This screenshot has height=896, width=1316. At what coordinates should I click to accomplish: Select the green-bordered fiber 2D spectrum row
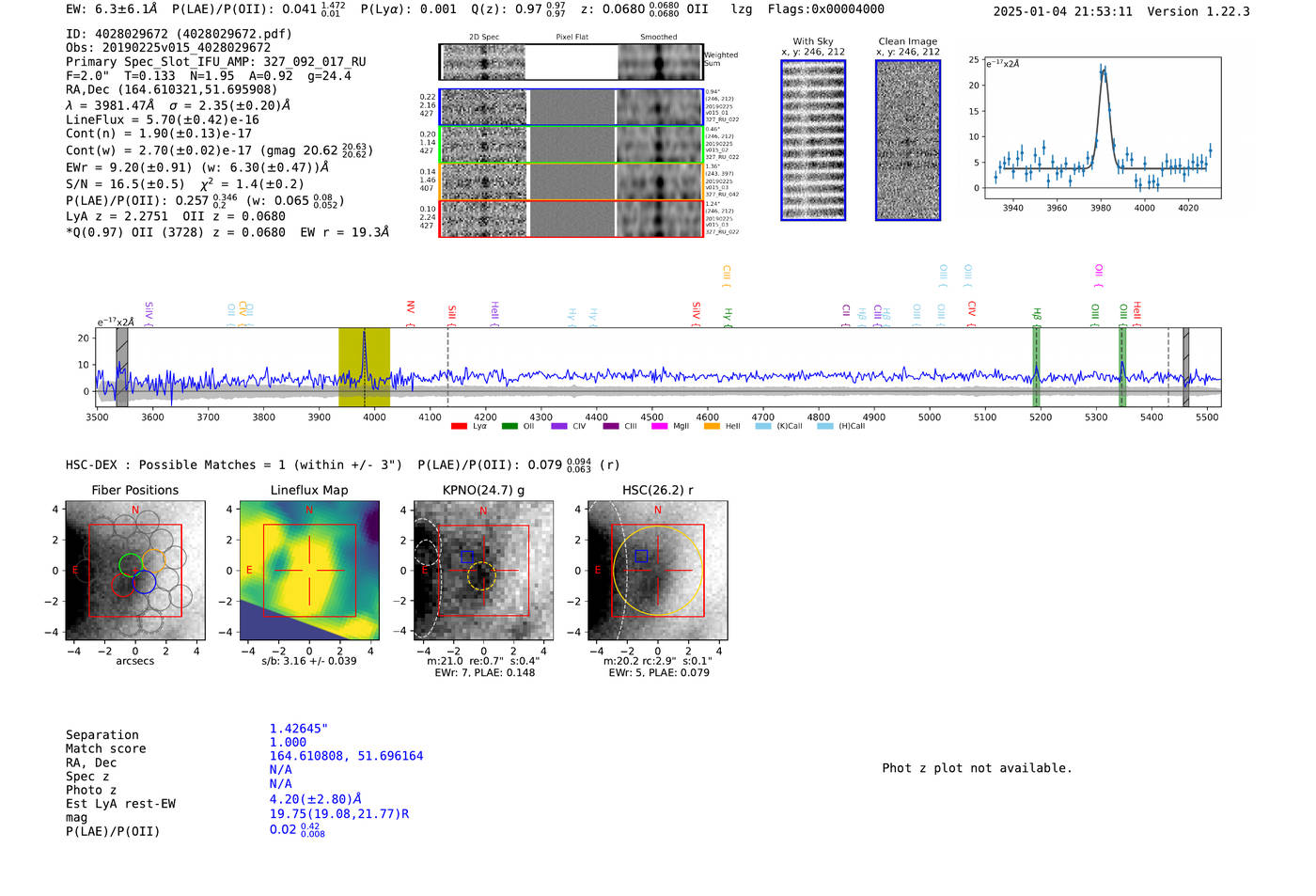(571, 145)
